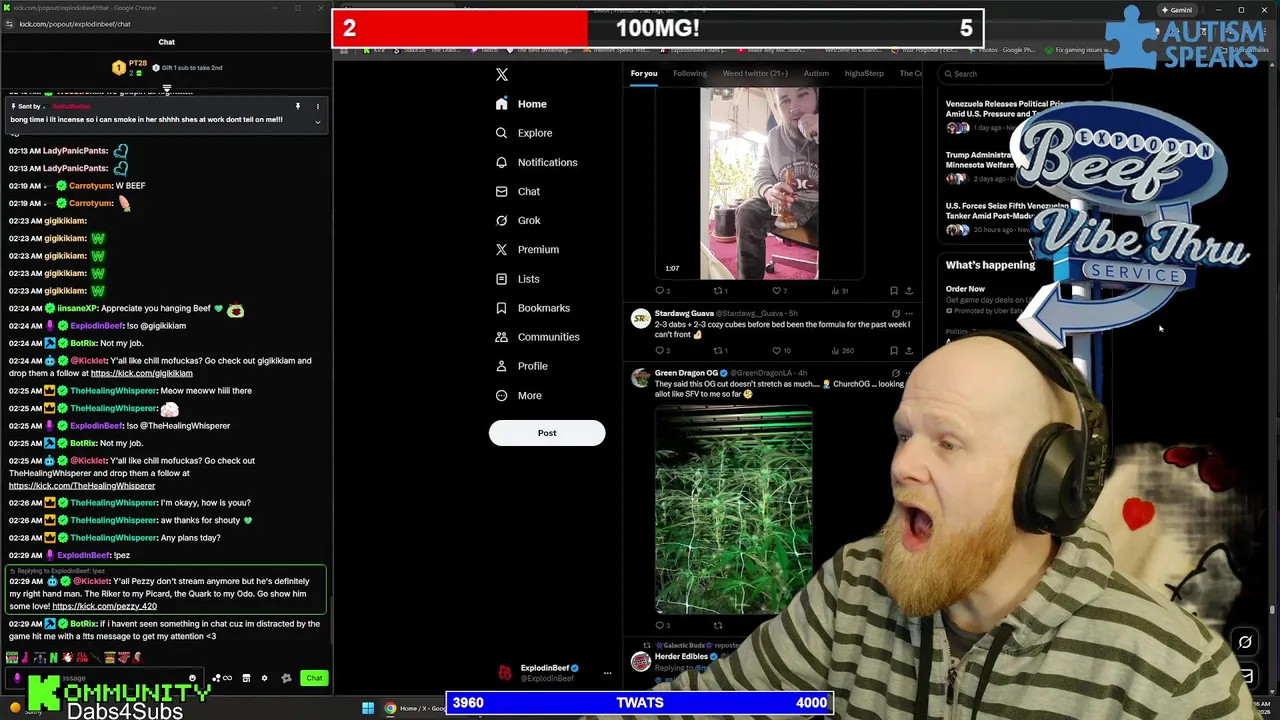The image size is (1280, 720).
Task: Open Home in X sidebar
Action: (x=521, y=104)
